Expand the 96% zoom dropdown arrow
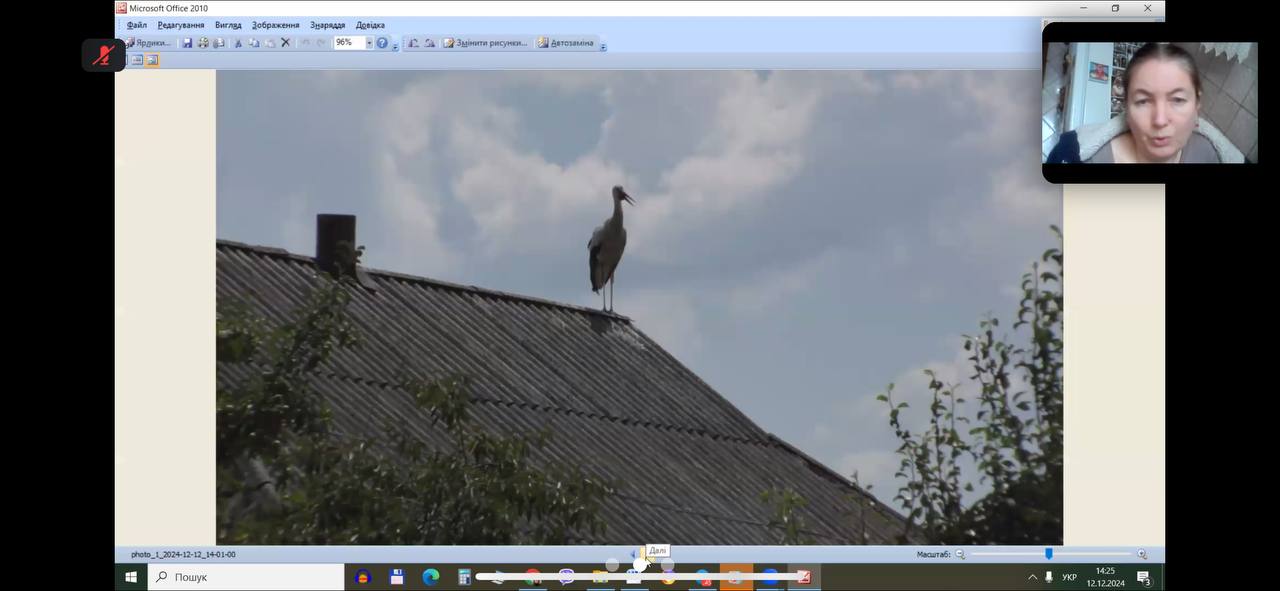This screenshot has width=1280, height=591. (369, 43)
